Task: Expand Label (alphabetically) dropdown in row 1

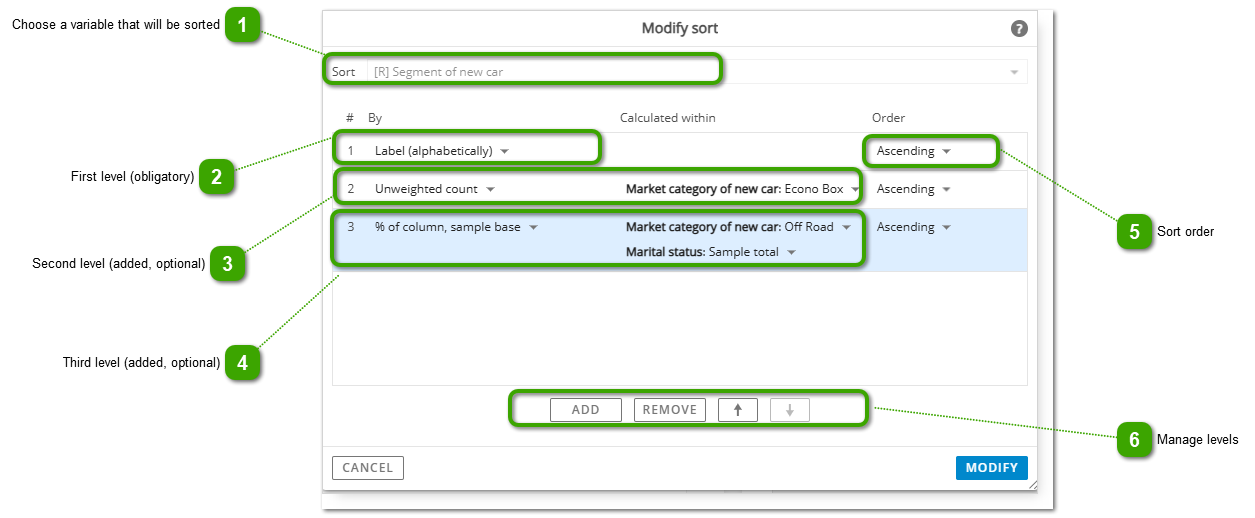Action: click(442, 151)
